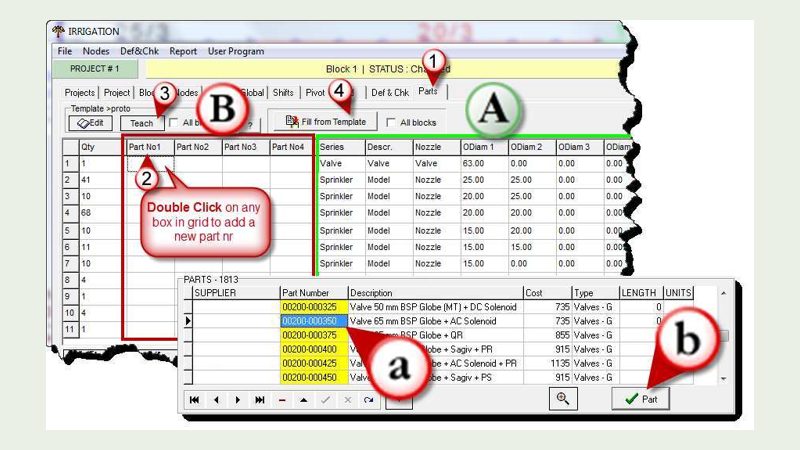
Task: Select the current-row arrow indicator in parts list
Action: coord(188,321)
